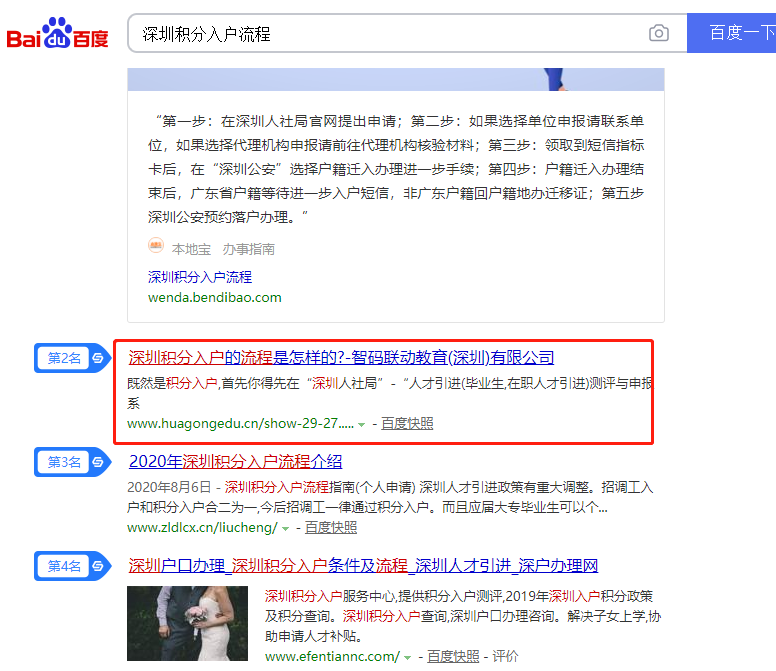
Task: Click 评价 link on efentiannc.com result
Action: click(x=505, y=657)
